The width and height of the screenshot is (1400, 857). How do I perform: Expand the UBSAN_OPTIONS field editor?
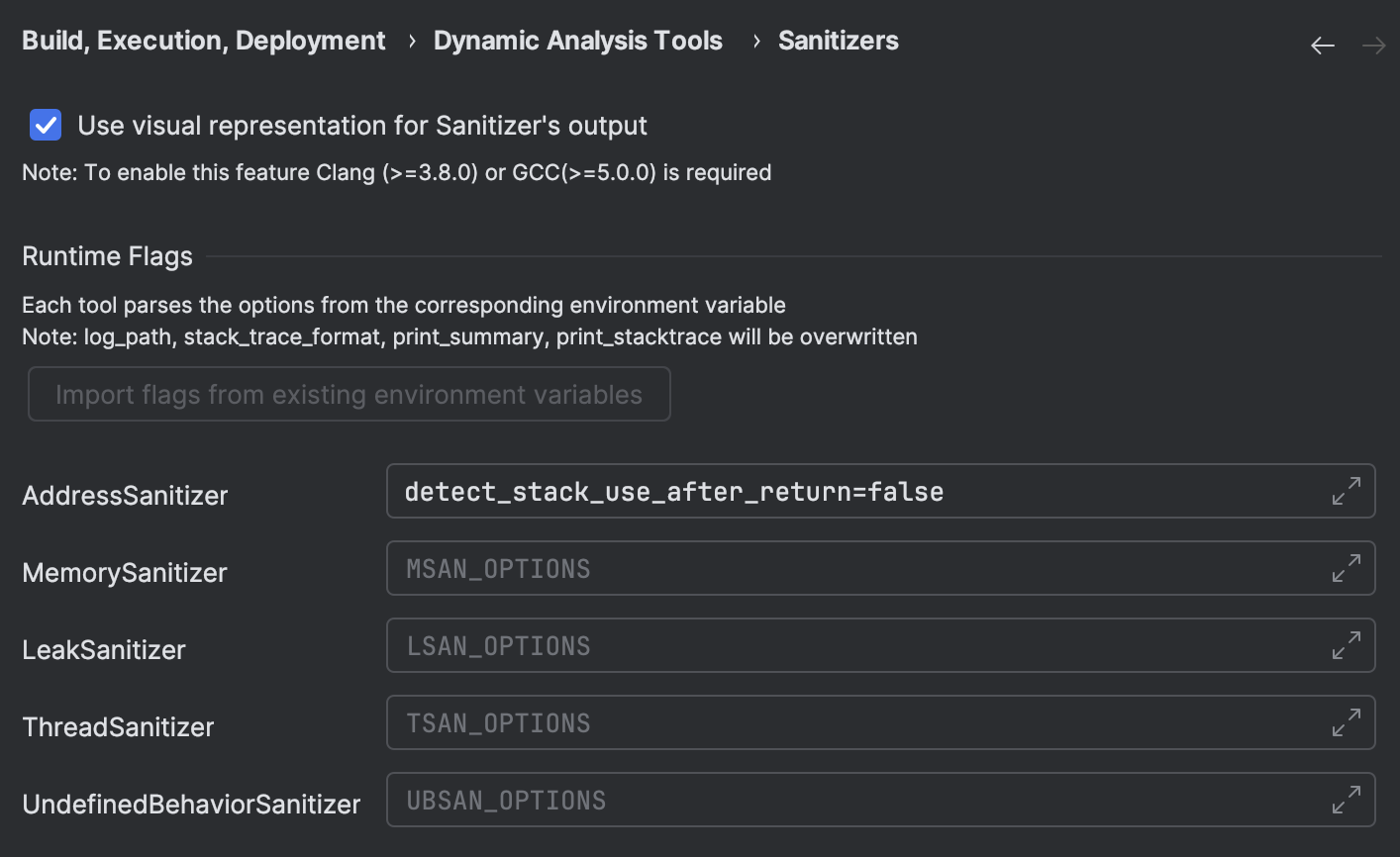[1345, 800]
